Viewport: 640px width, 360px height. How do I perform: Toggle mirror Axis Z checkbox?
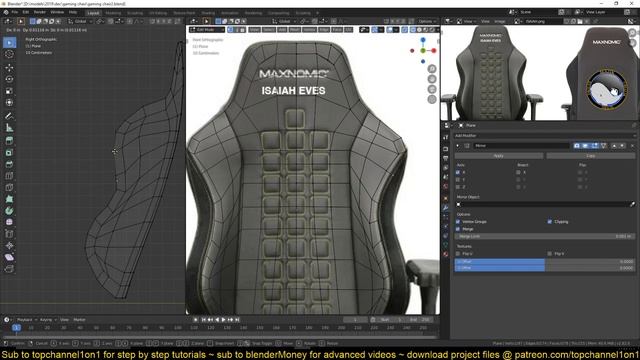pos(458,187)
